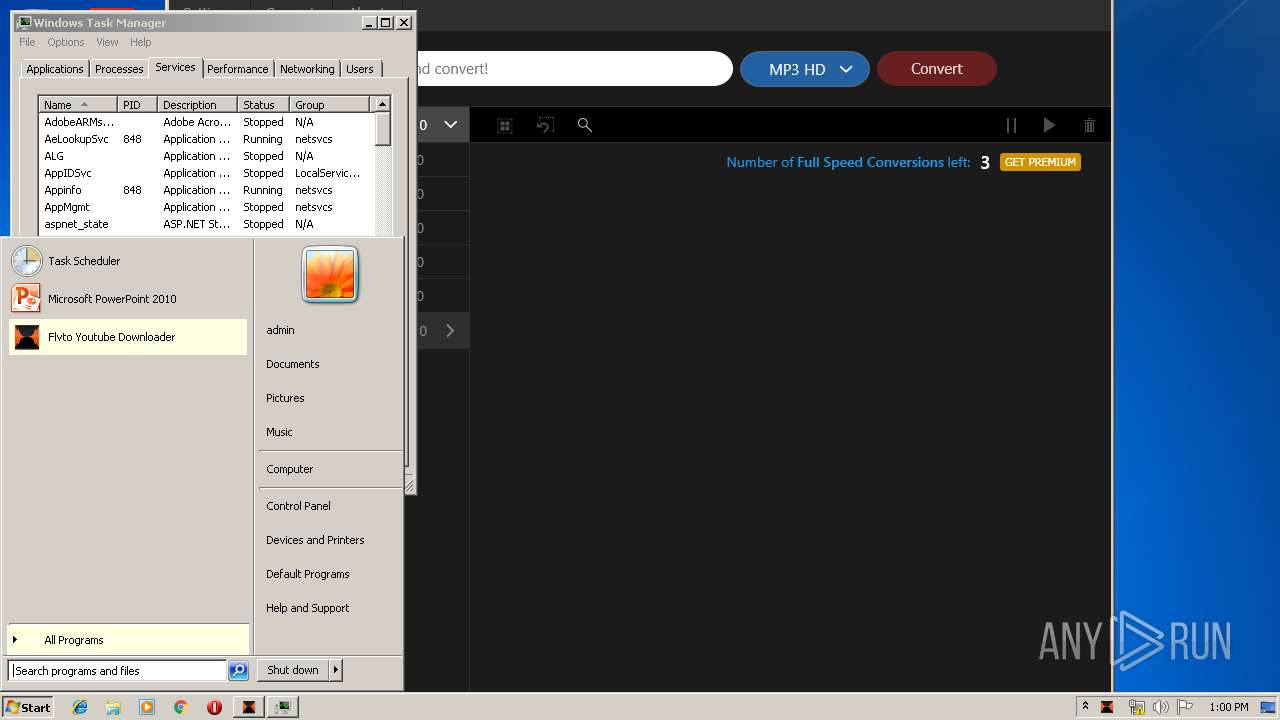Expand the dropdown chevron beside 0
The height and width of the screenshot is (720, 1280).
pos(450,125)
